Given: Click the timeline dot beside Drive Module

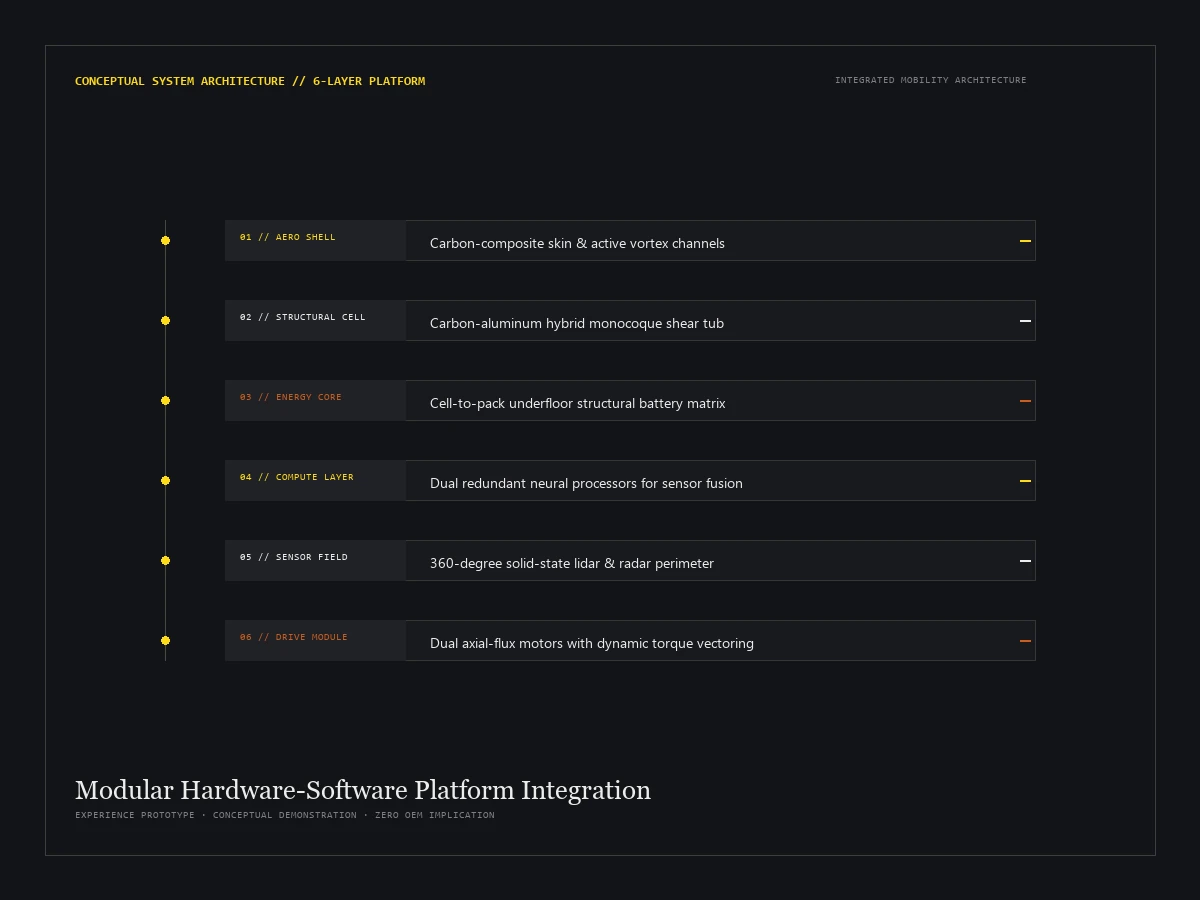Looking at the screenshot, I should pos(165,640).
